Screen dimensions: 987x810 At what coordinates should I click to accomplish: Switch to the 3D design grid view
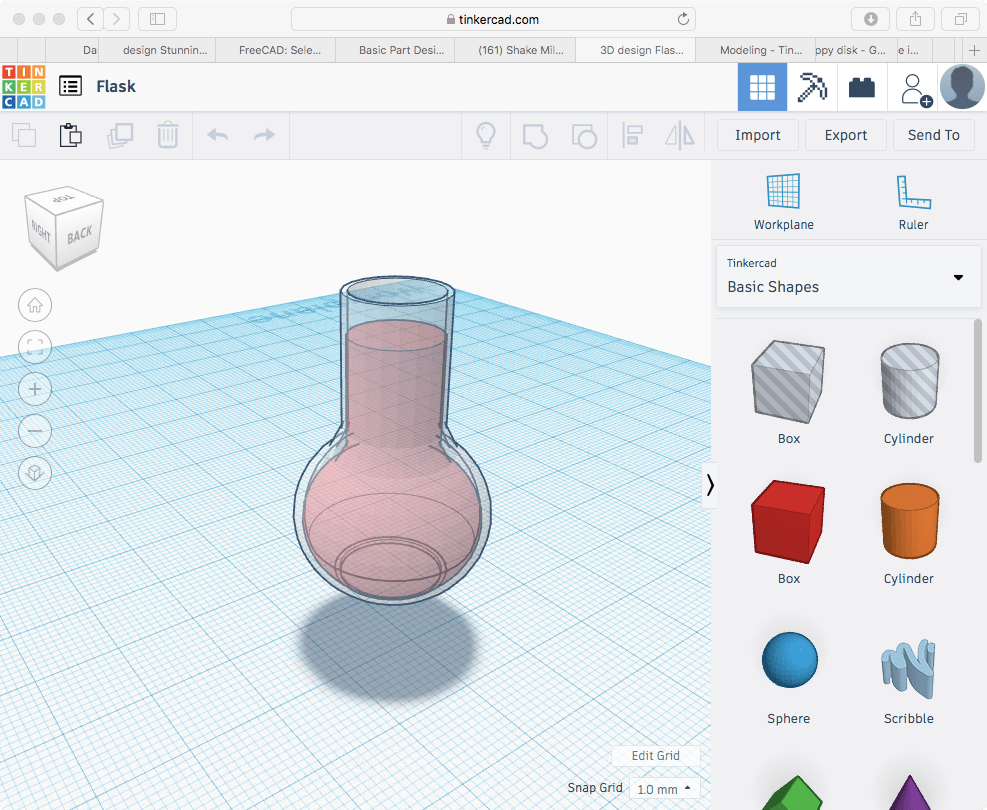pyautogui.click(x=762, y=88)
